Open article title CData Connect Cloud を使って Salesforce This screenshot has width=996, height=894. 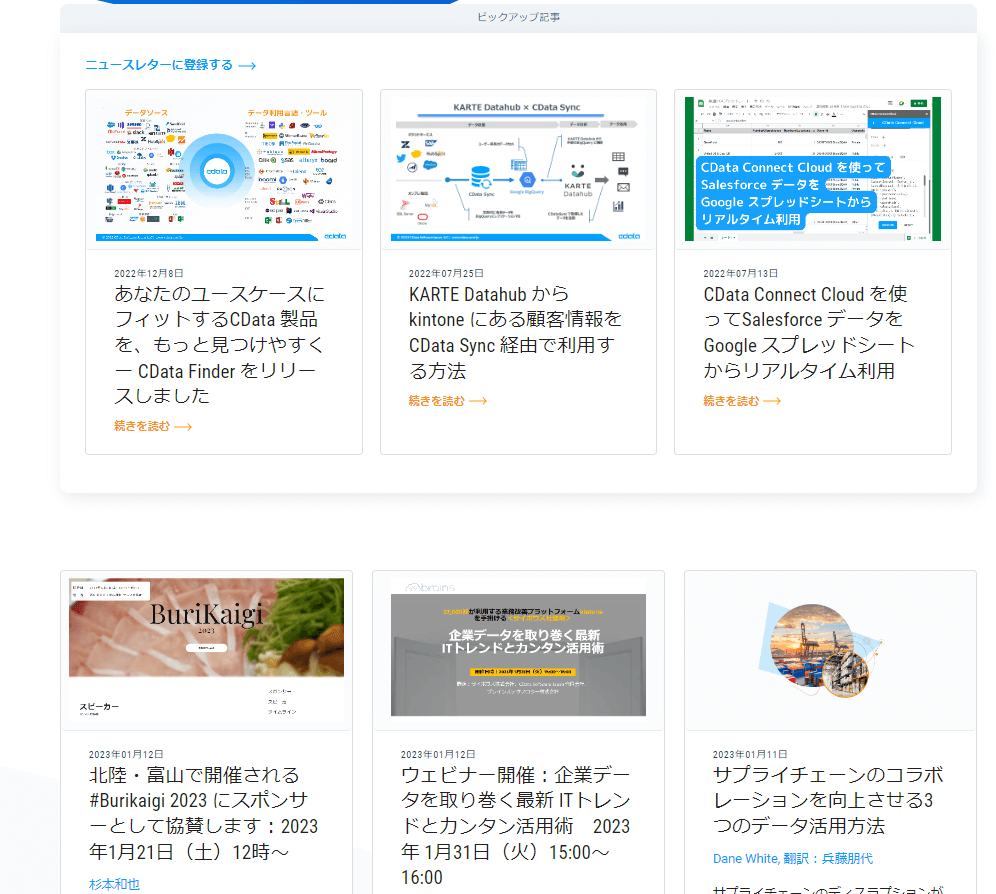tap(809, 332)
